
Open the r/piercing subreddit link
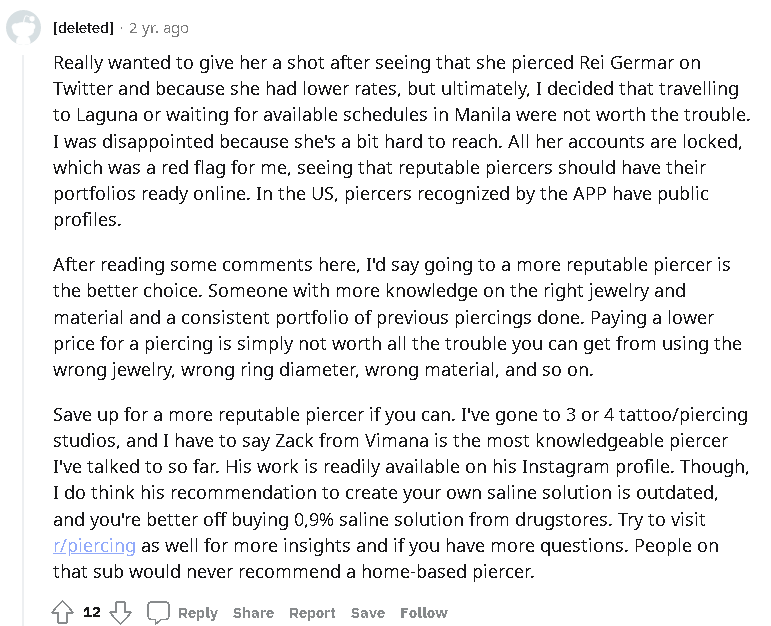coord(94,546)
